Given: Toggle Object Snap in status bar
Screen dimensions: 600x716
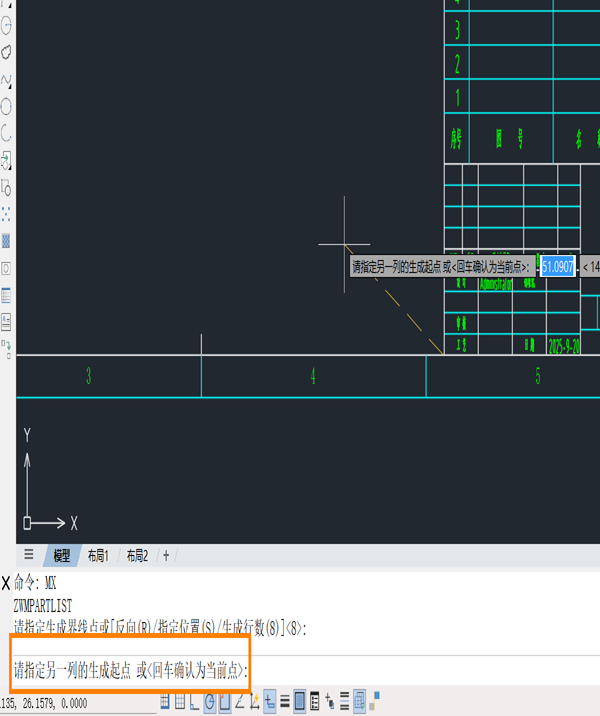Looking at the screenshot, I should coord(225,701).
